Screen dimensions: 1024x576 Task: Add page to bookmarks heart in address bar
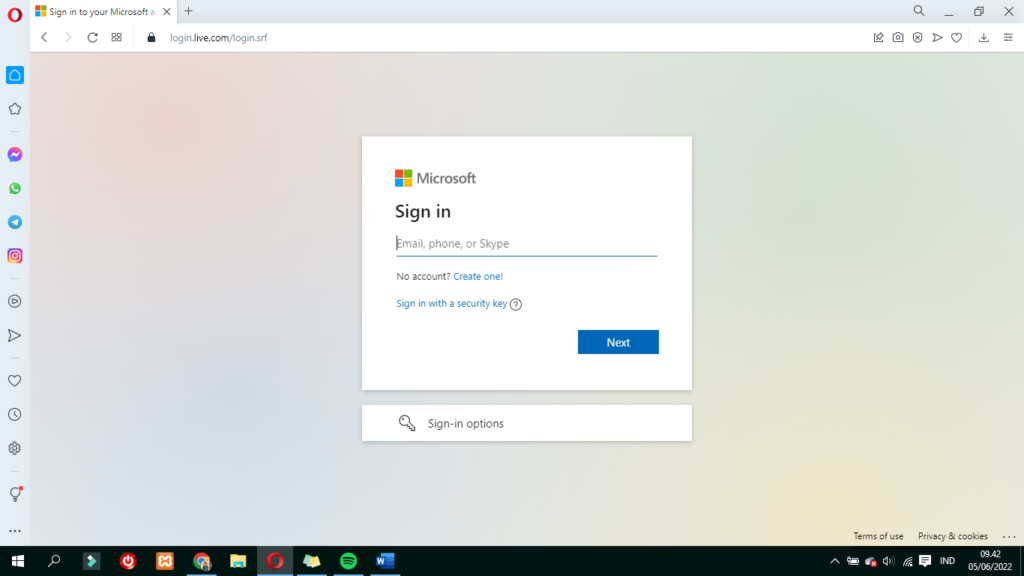[x=957, y=38]
